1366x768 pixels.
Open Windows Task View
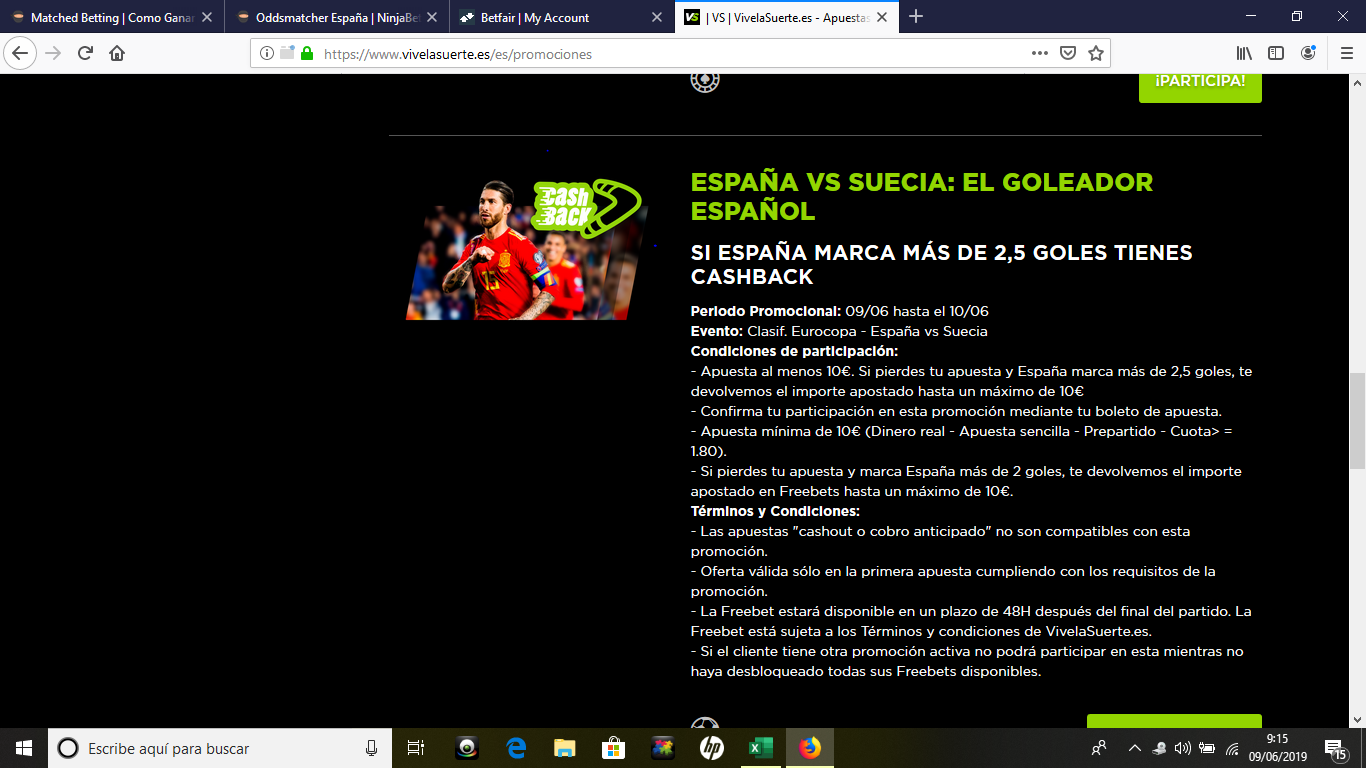point(416,748)
